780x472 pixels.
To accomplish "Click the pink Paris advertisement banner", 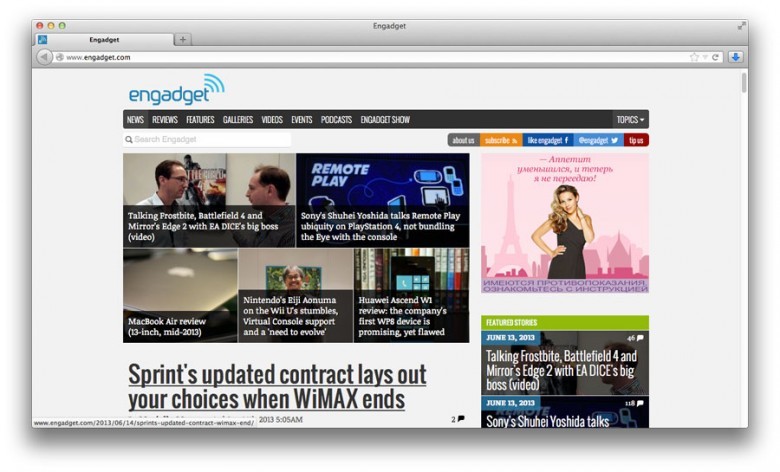I will tap(565, 223).
